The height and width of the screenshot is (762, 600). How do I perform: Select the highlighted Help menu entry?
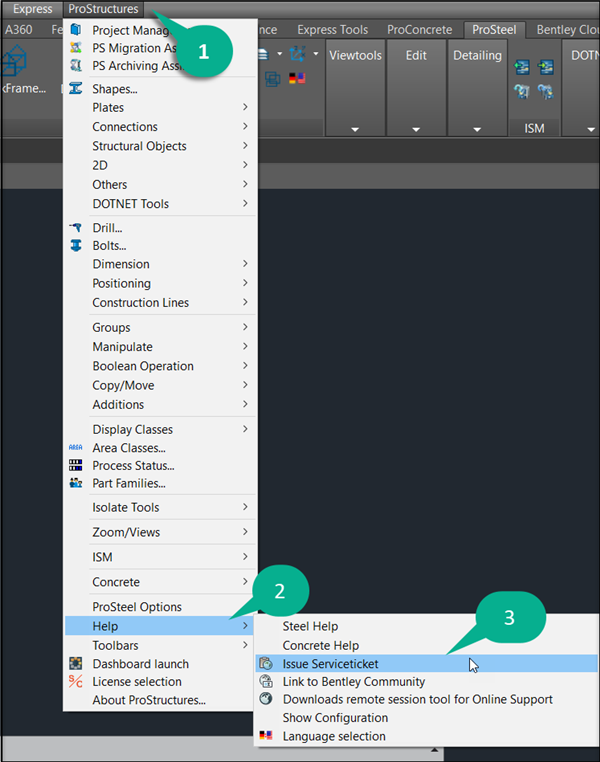tap(160, 626)
